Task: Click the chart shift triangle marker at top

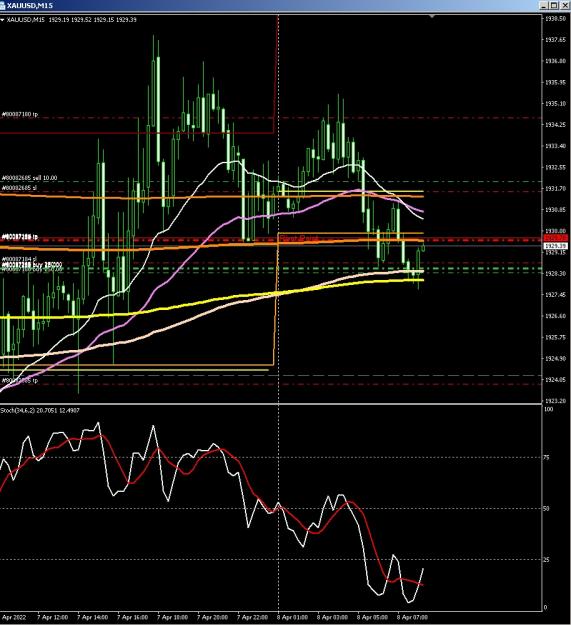Action: tap(432, 16)
